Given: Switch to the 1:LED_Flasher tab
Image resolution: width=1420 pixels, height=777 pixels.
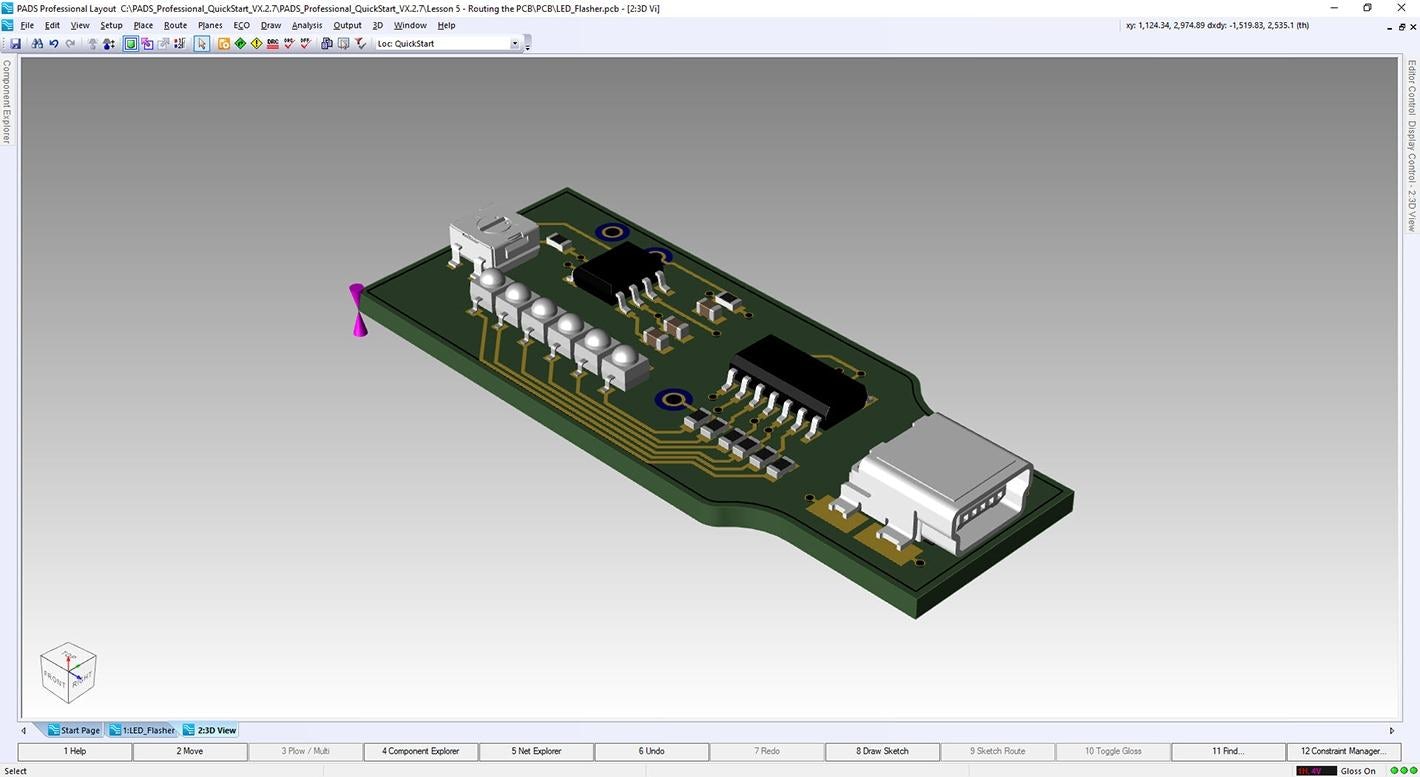Looking at the screenshot, I should coord(146,730).
